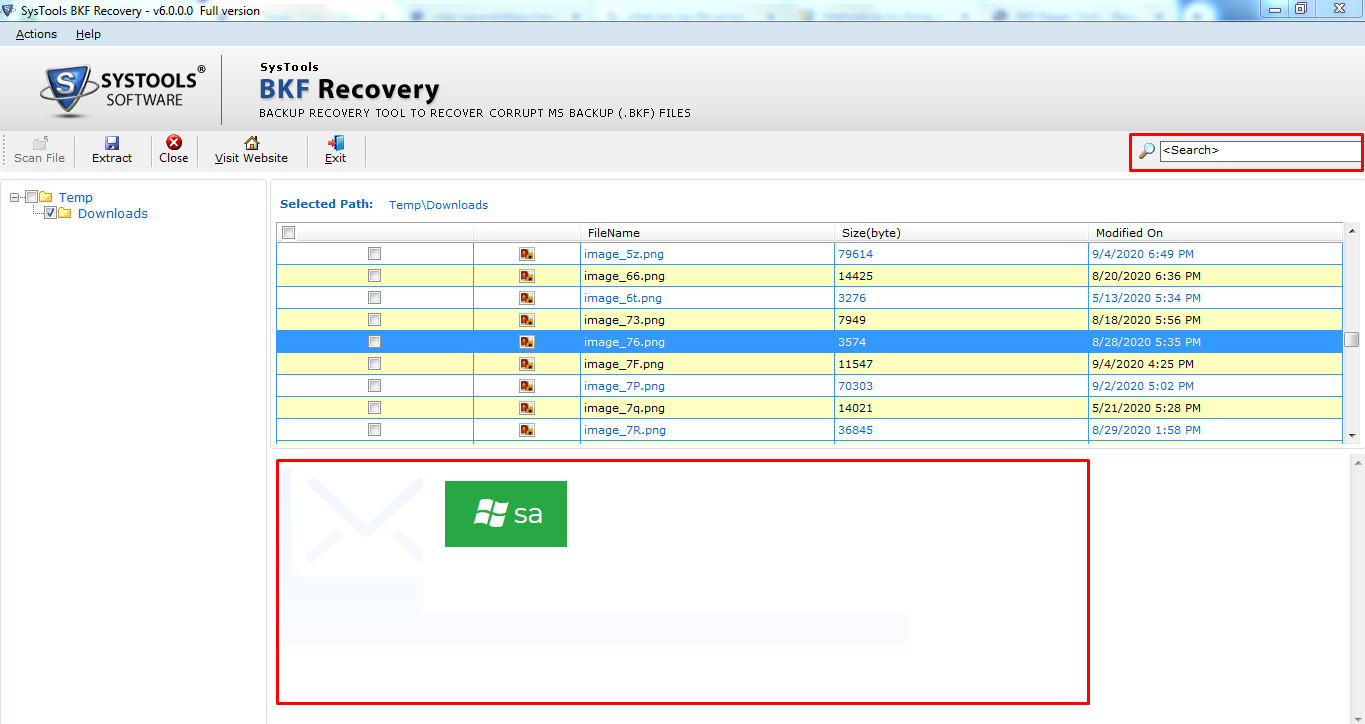Click image icon of image_7F.png row
Image resolution: width=1365 pixels, height=724 pixels.
coord(527,364)
